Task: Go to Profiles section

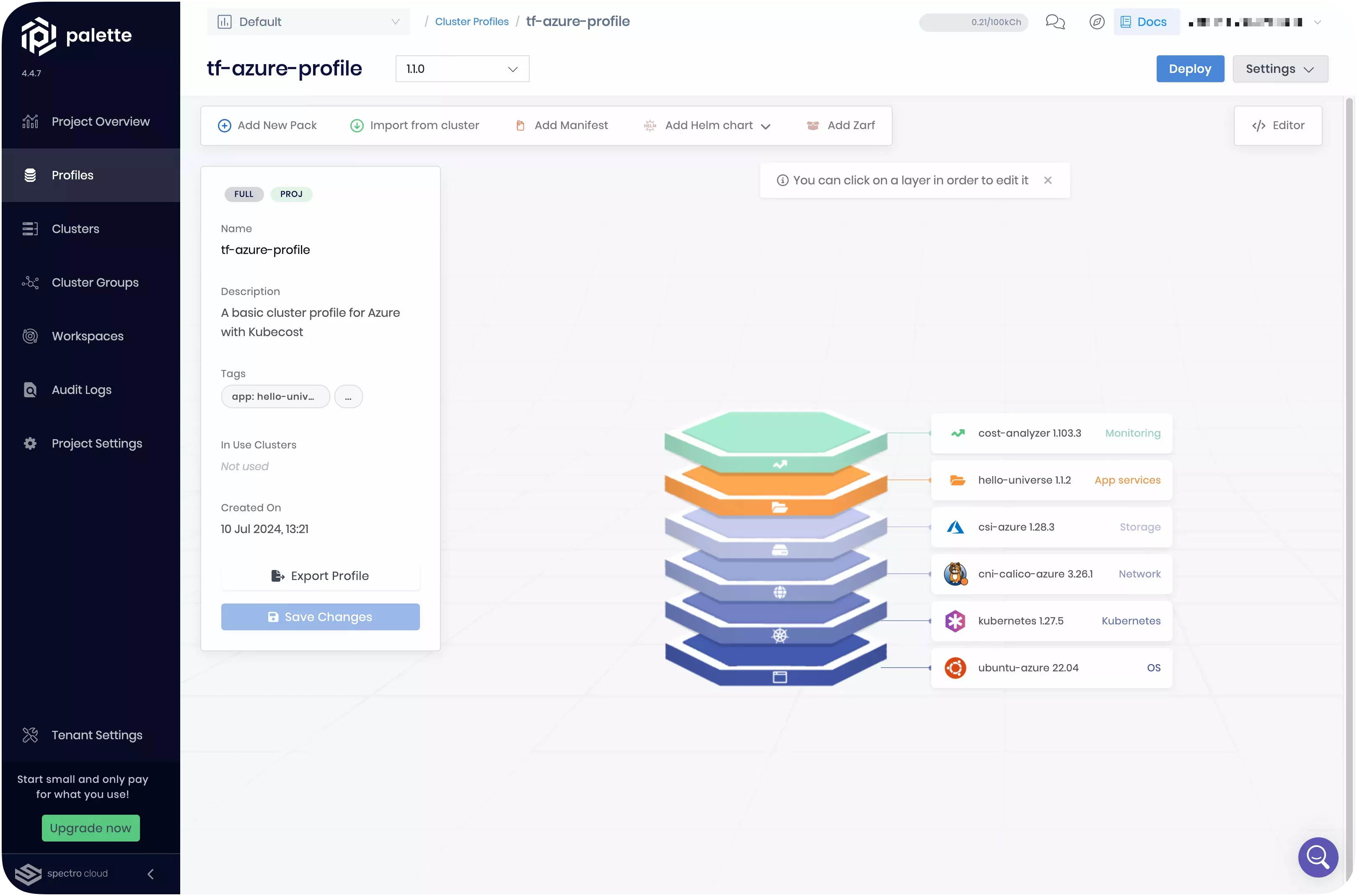Action: 90,176
